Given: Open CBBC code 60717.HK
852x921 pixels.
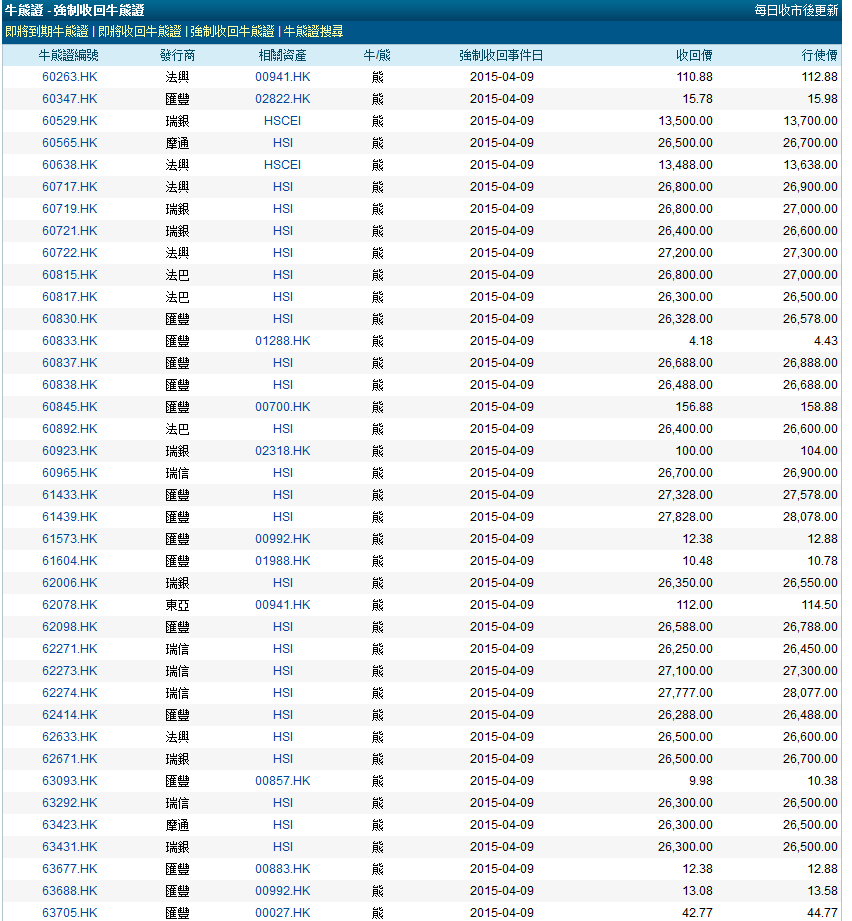Looking at the screenshot, I should pyautogui.click(x=70, y=187).
